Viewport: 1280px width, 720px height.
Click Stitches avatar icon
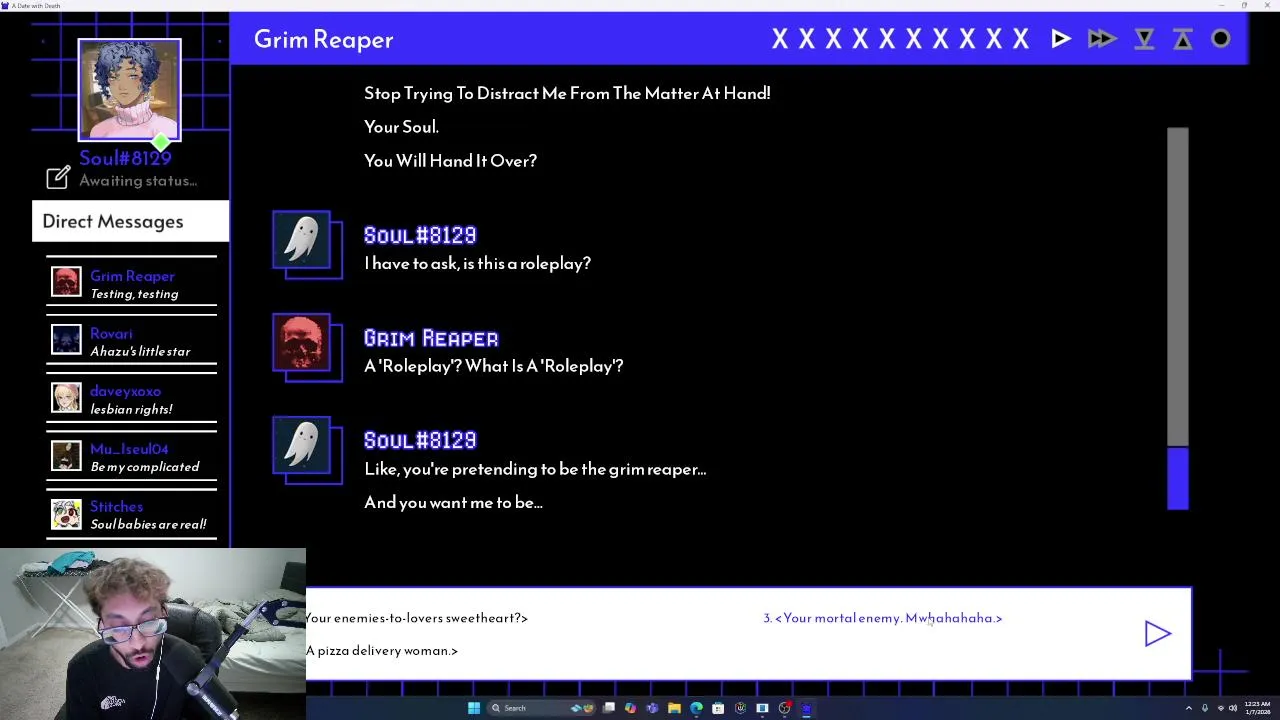(66, 514)
